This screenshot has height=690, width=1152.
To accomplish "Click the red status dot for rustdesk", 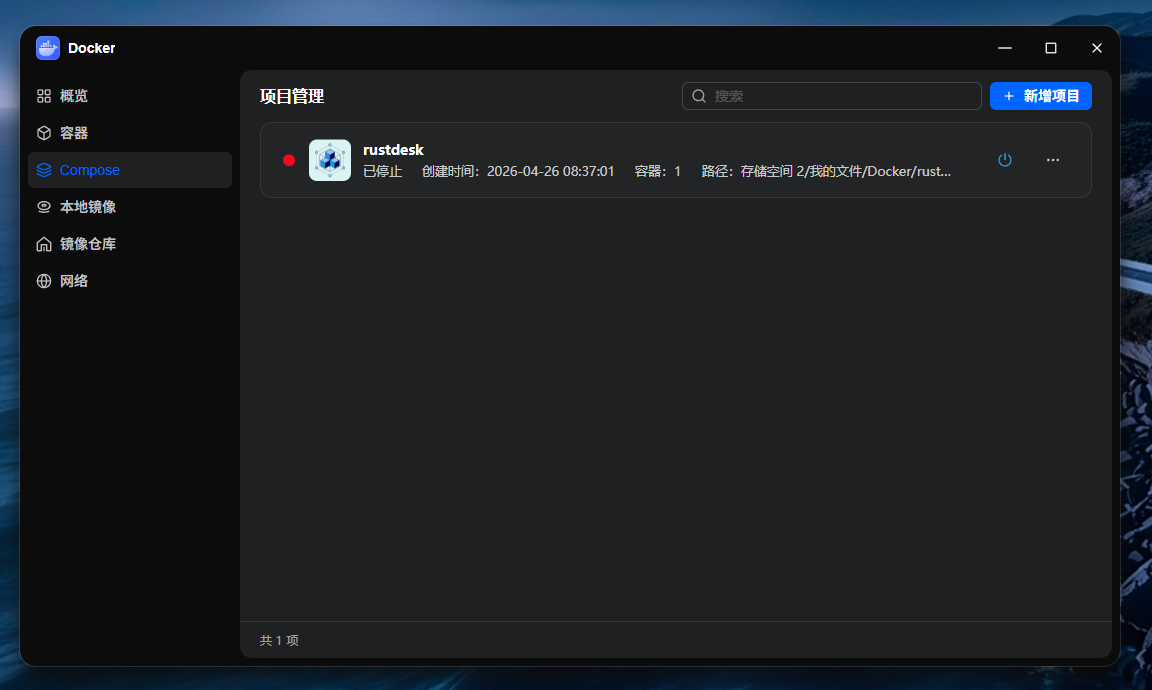I will [x=289, y=160].
